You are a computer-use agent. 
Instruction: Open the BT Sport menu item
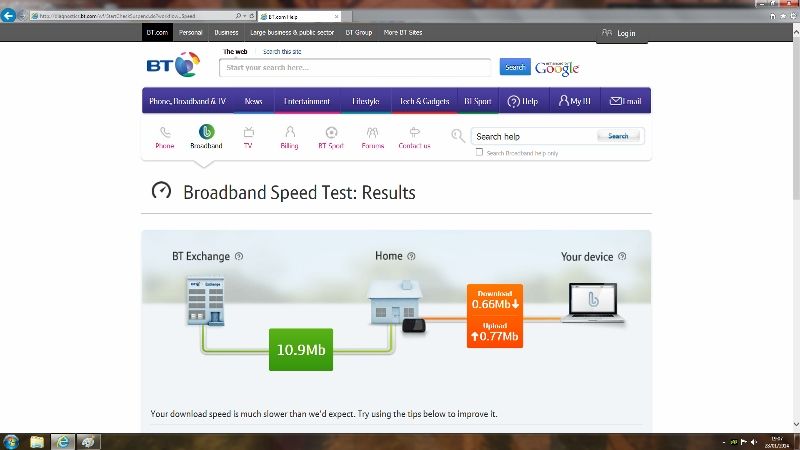click(x=478, y=101)
